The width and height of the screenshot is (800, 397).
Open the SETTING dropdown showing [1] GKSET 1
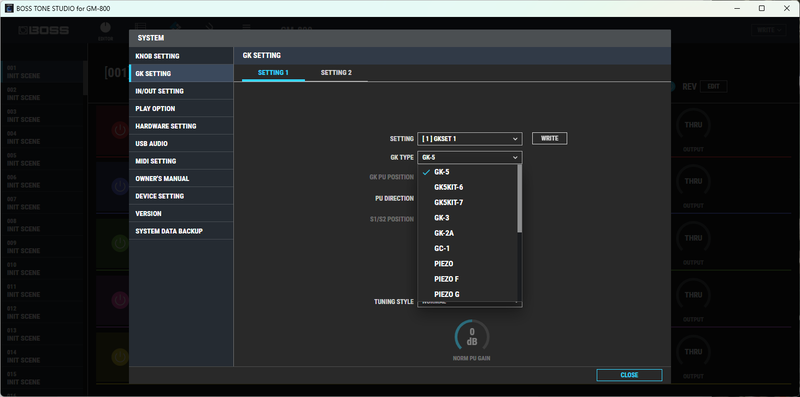(x=469, y=139)
